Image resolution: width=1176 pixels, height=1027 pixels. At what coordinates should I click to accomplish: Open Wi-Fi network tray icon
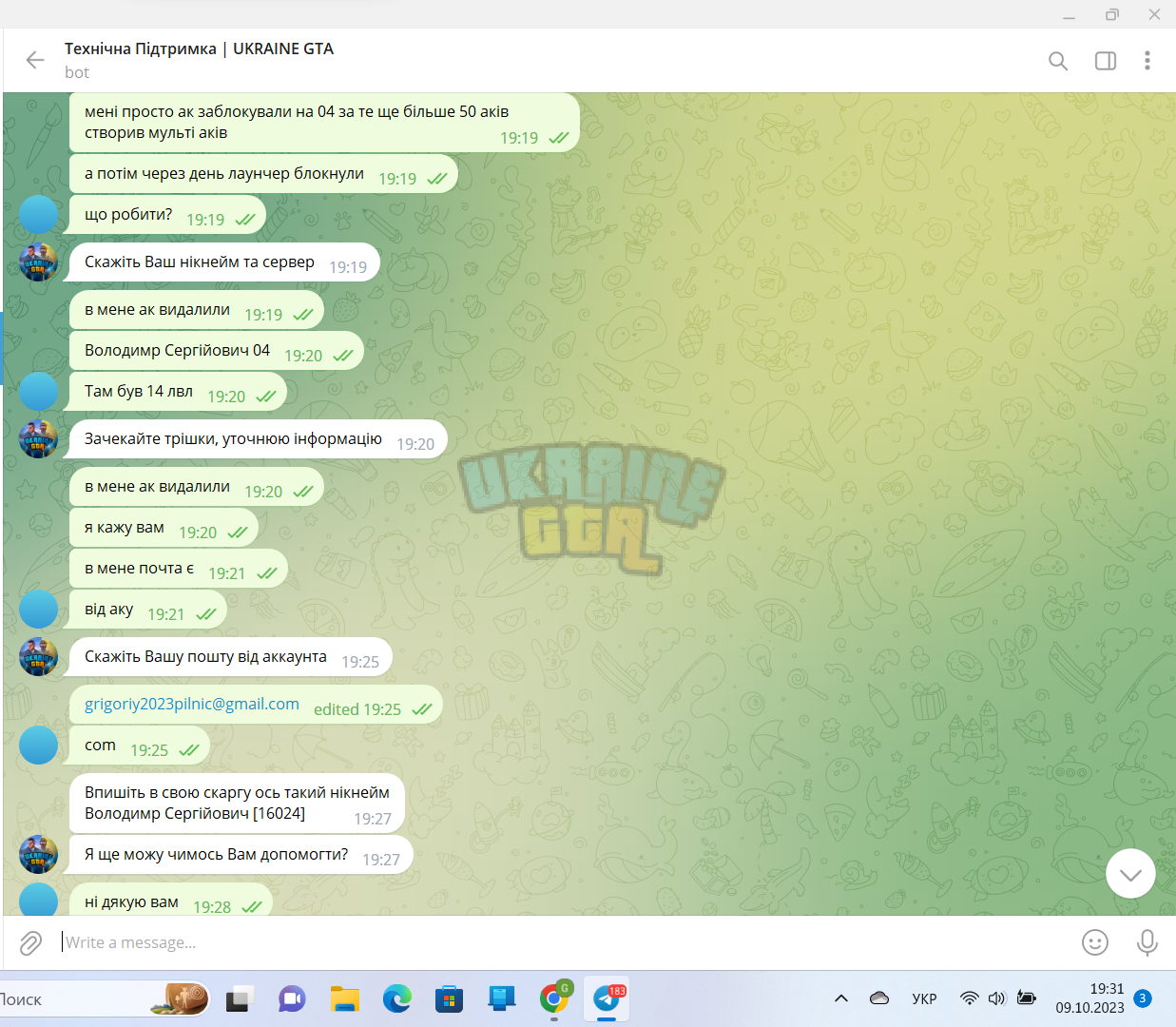[969, 998]
